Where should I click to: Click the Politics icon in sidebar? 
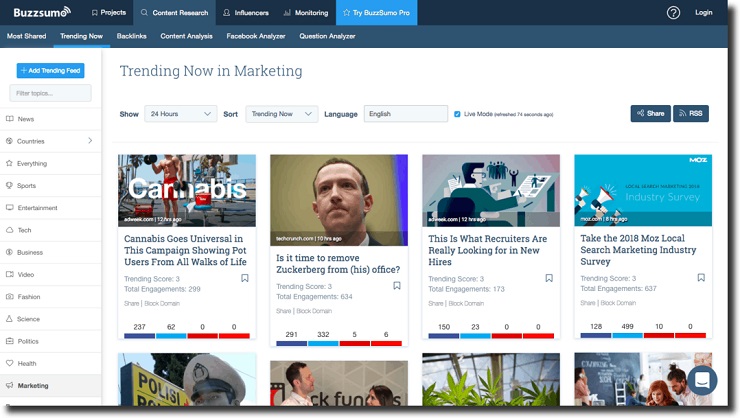point(9,341)
